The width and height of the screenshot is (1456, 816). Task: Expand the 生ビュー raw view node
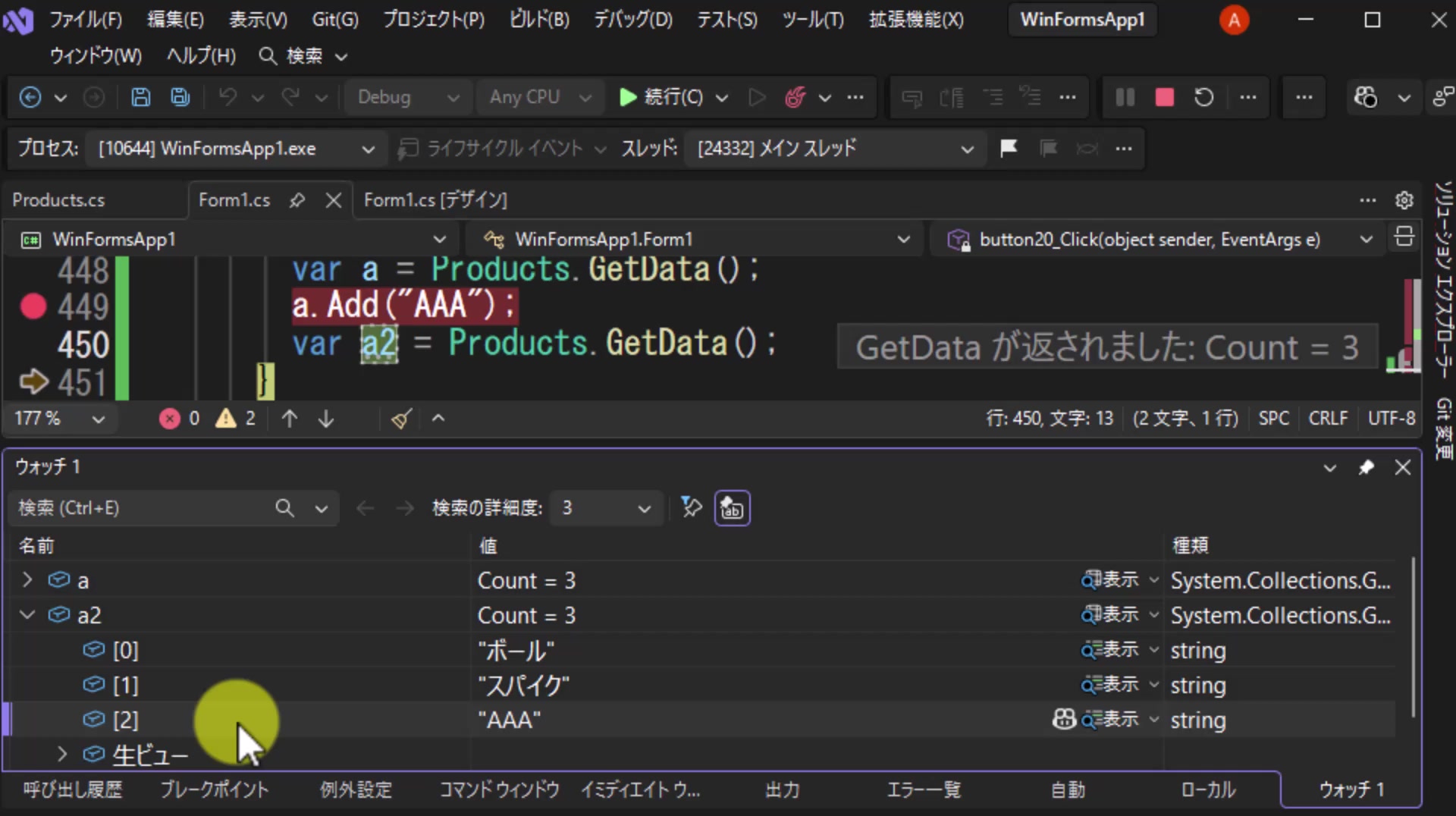click(x=62, y=754)
